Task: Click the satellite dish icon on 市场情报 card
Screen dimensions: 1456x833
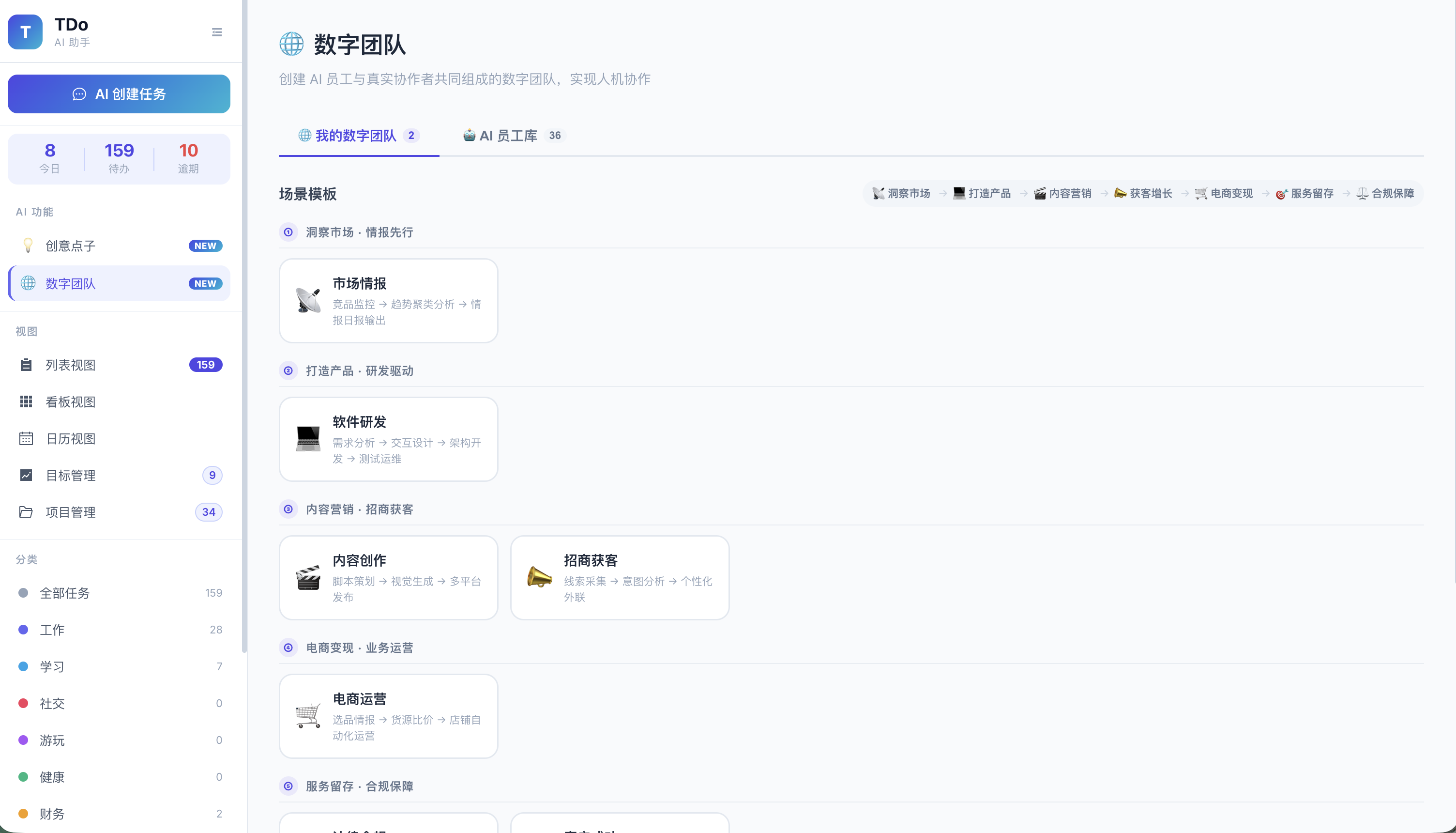Action: 308,301
